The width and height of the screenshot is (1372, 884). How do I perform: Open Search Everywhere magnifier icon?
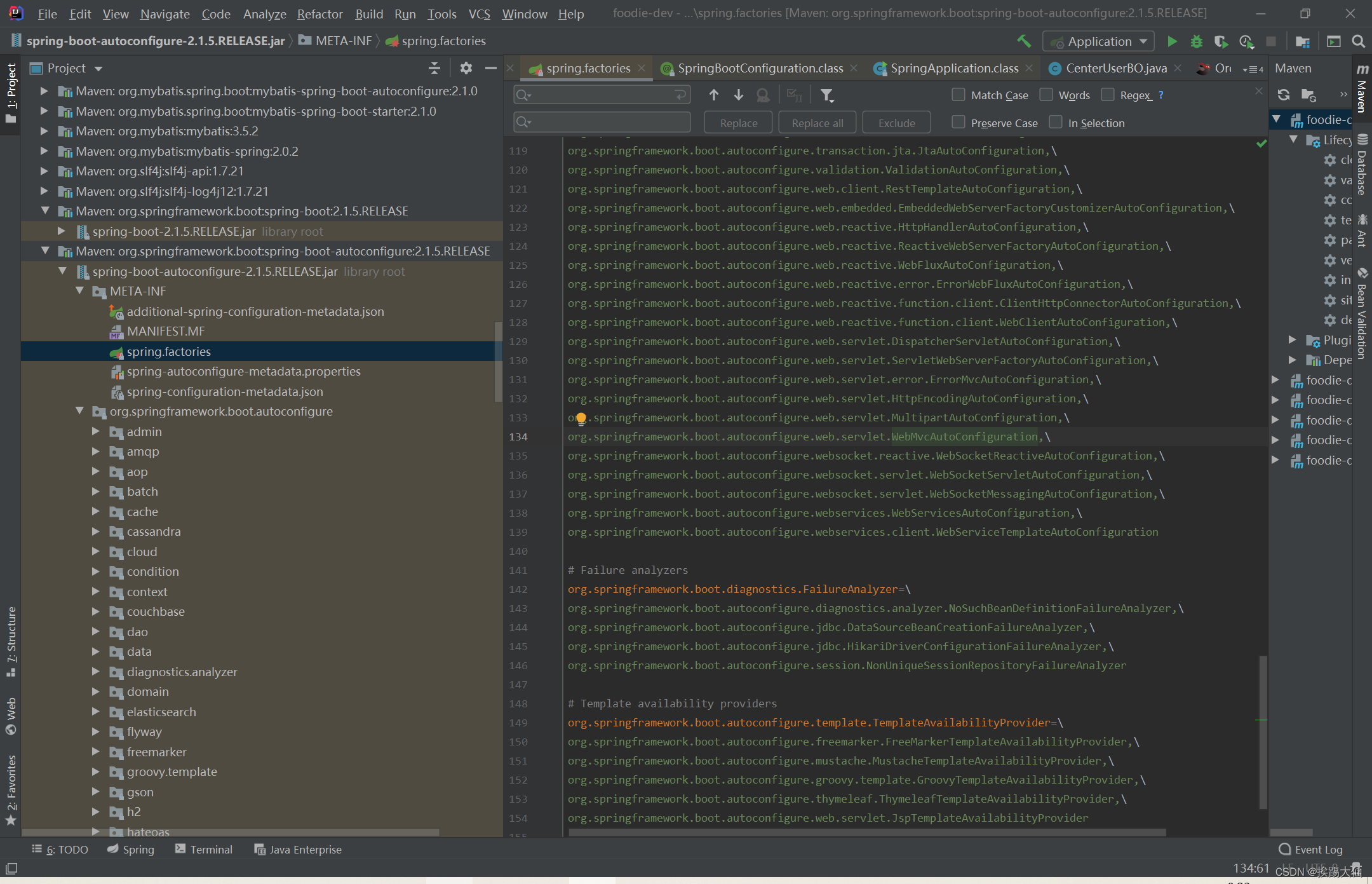coord(1358,41)
